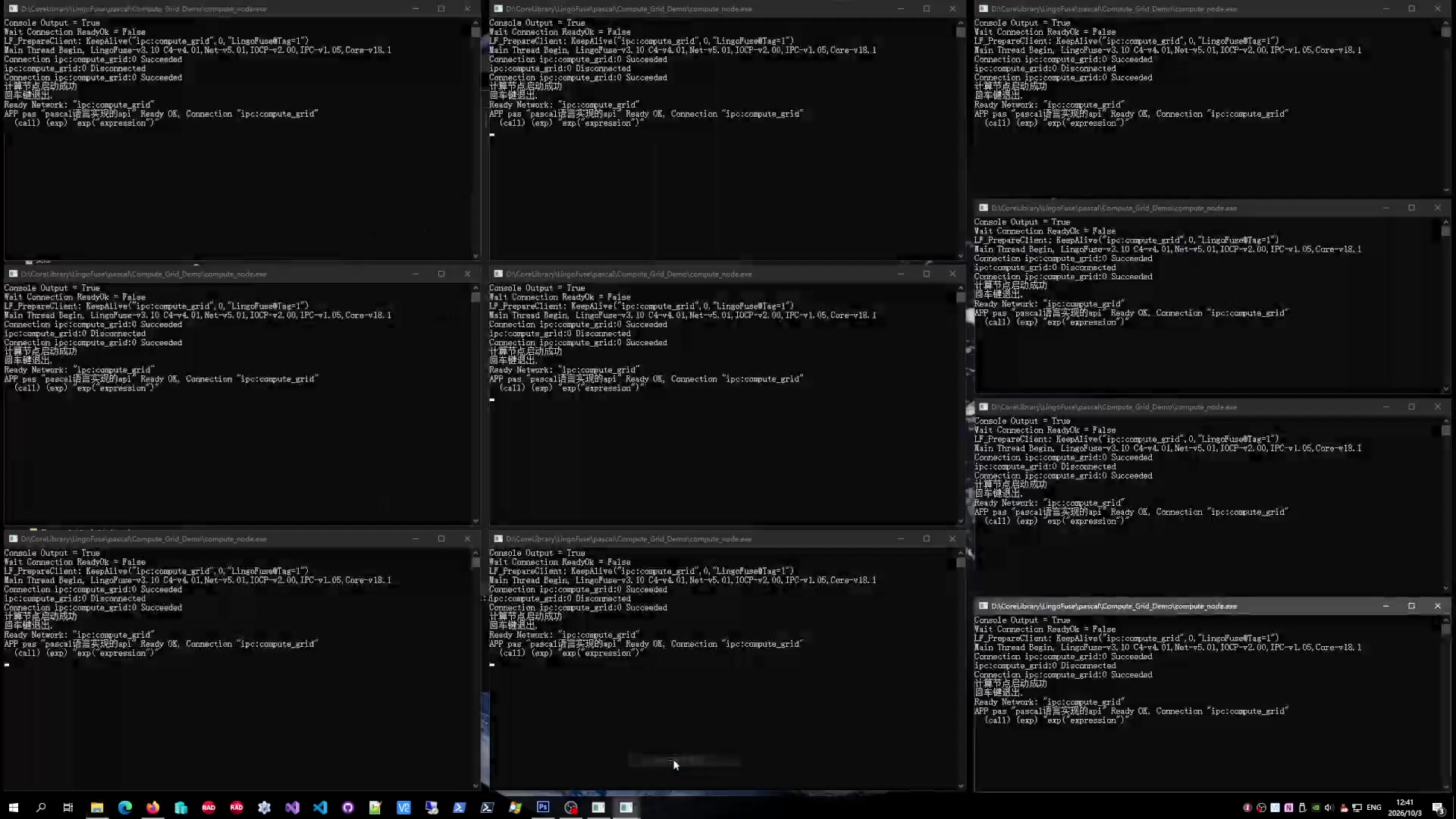
Task: Click the NVIDIA tray icon
Action: tap(1316, 808)
